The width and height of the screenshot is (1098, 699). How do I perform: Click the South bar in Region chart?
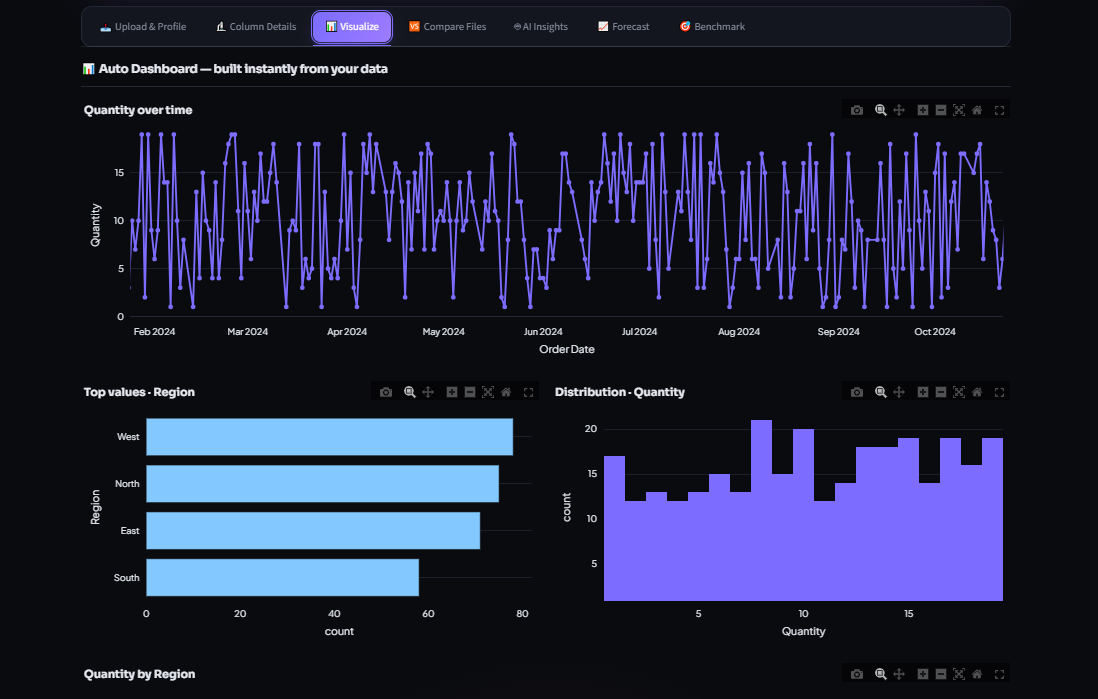tap(282, 578)
